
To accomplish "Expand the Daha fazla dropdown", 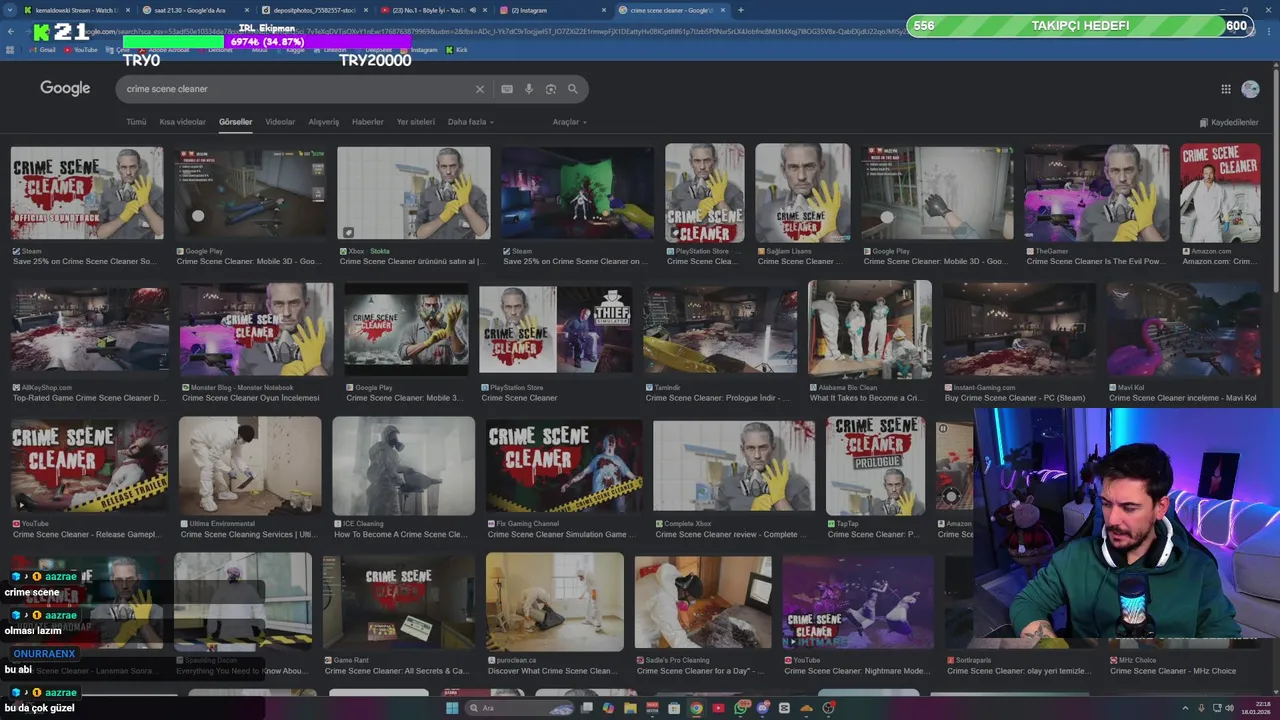I will [471, 122].
